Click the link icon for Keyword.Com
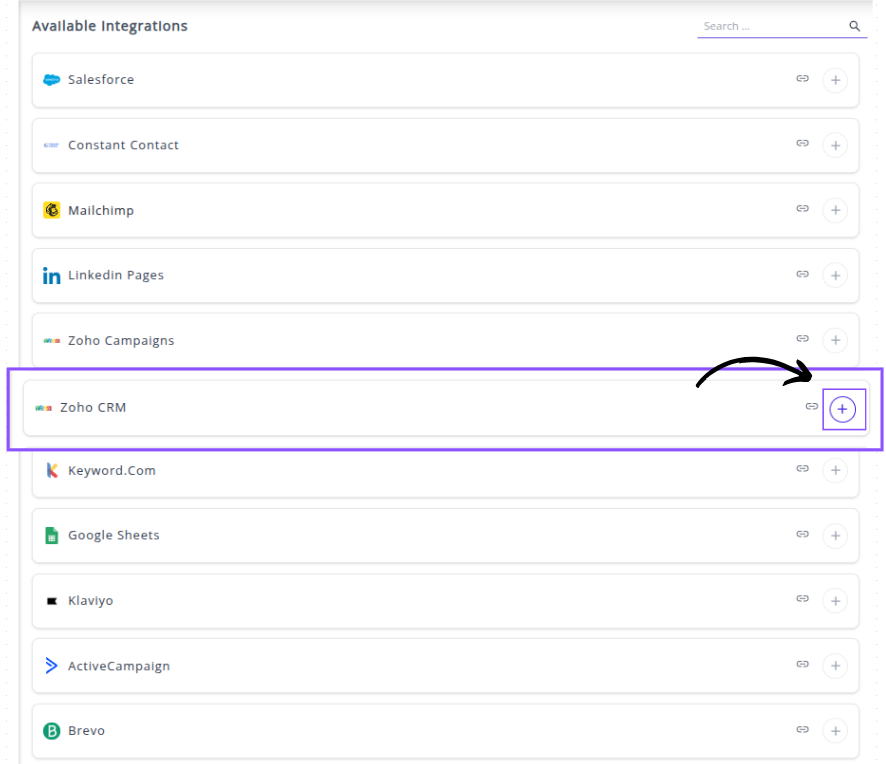Viewport: 886px width, 764px height. click(x=802, y=469)
